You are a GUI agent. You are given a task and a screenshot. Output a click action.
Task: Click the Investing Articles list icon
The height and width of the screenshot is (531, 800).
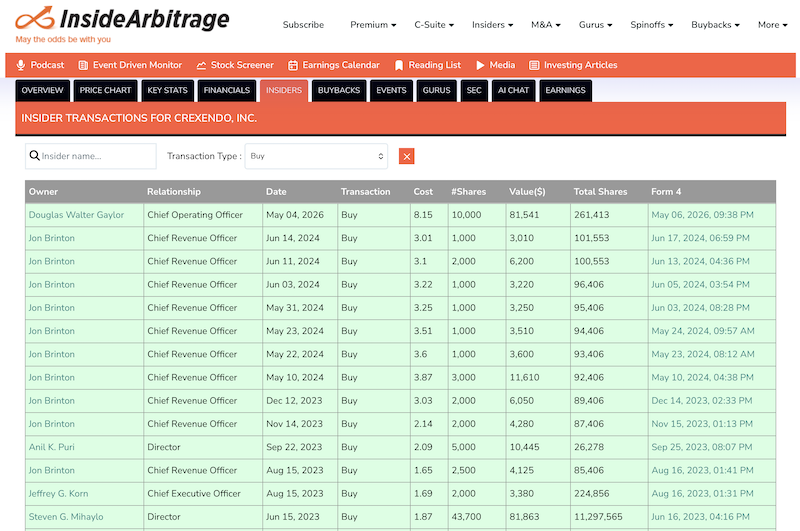click(x=534, y=65)
